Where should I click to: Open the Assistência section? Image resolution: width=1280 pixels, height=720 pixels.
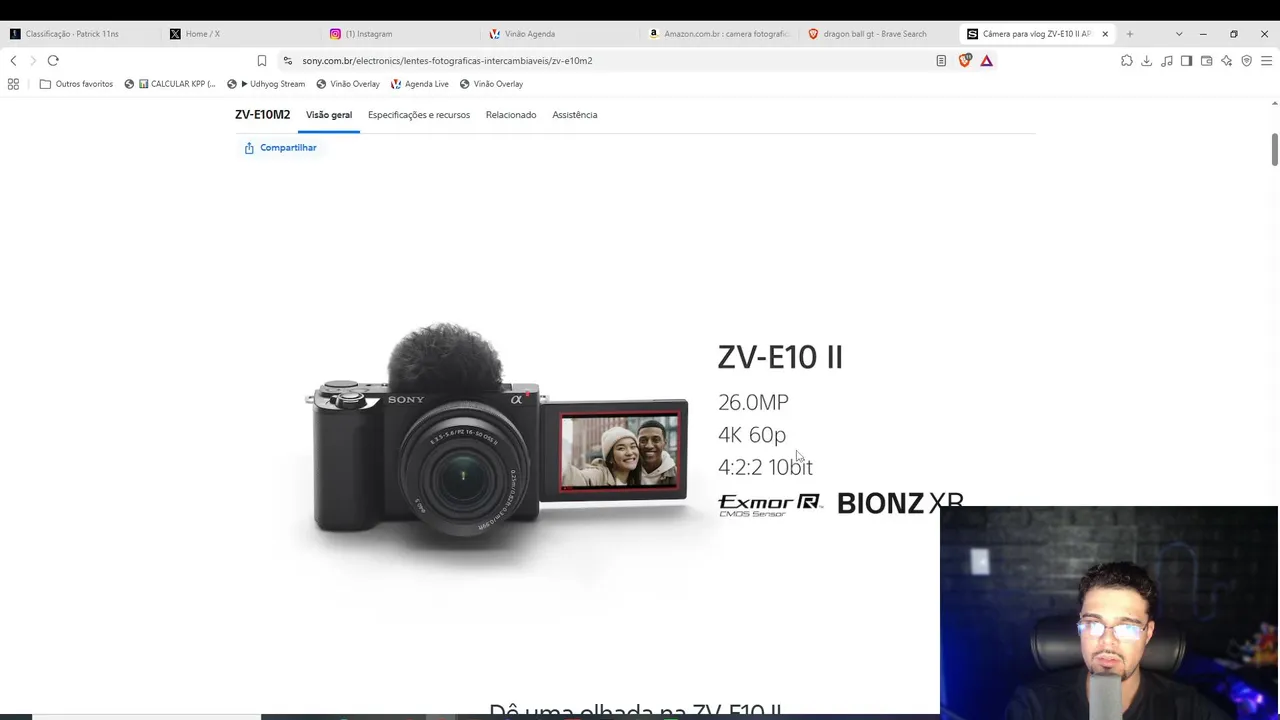tap(575, 115)
